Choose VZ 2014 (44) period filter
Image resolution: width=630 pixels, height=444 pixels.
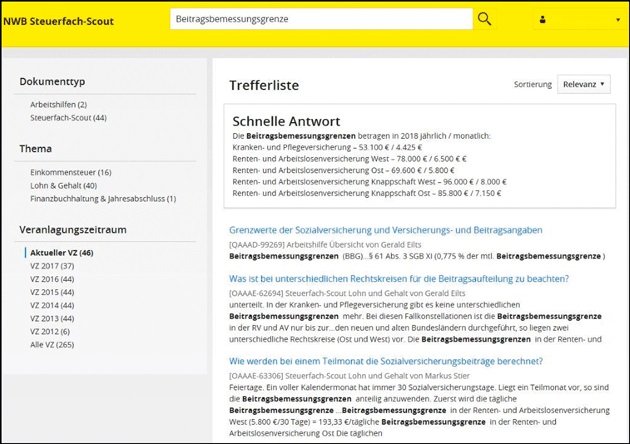click(x=53, y=305)
